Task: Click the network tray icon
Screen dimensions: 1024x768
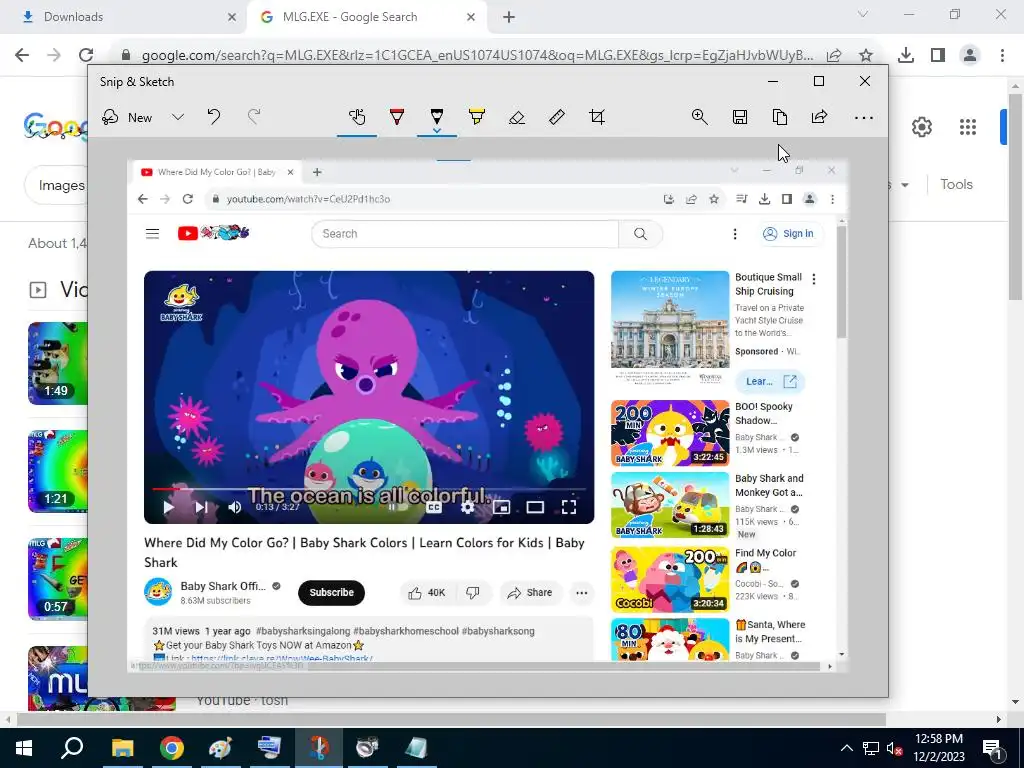Action: point(871,748)
